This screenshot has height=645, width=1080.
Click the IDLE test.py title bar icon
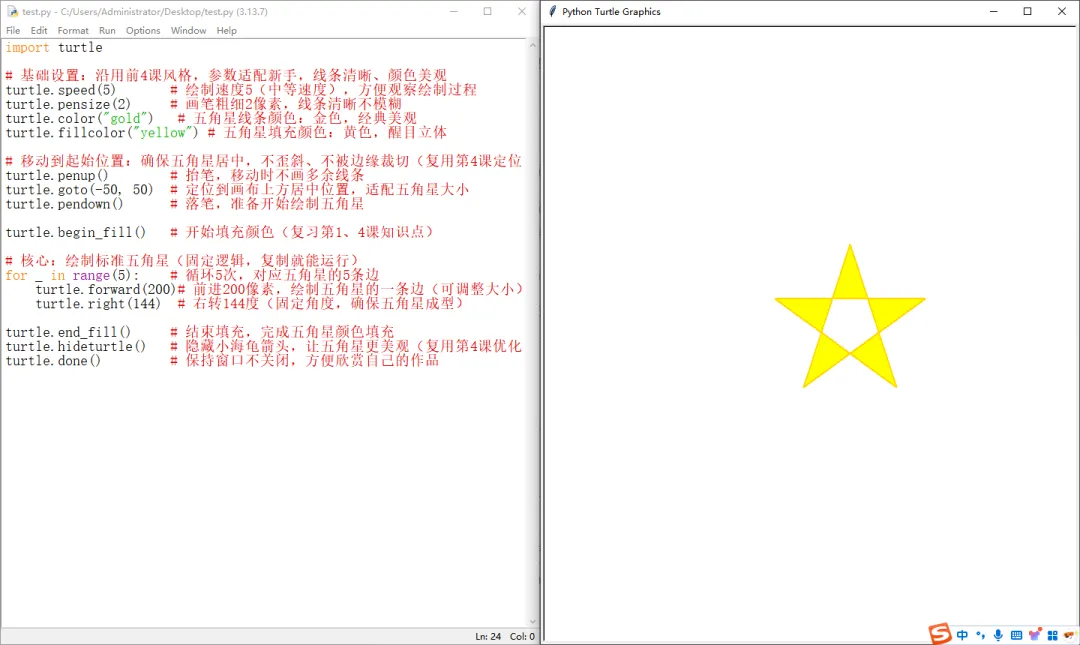12,12
